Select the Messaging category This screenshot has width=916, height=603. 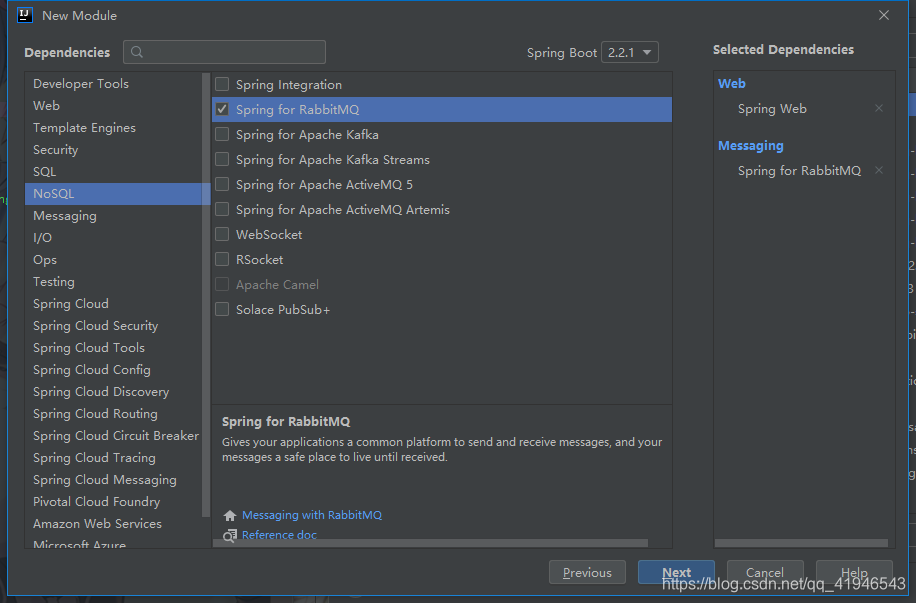tap(113, 216)
